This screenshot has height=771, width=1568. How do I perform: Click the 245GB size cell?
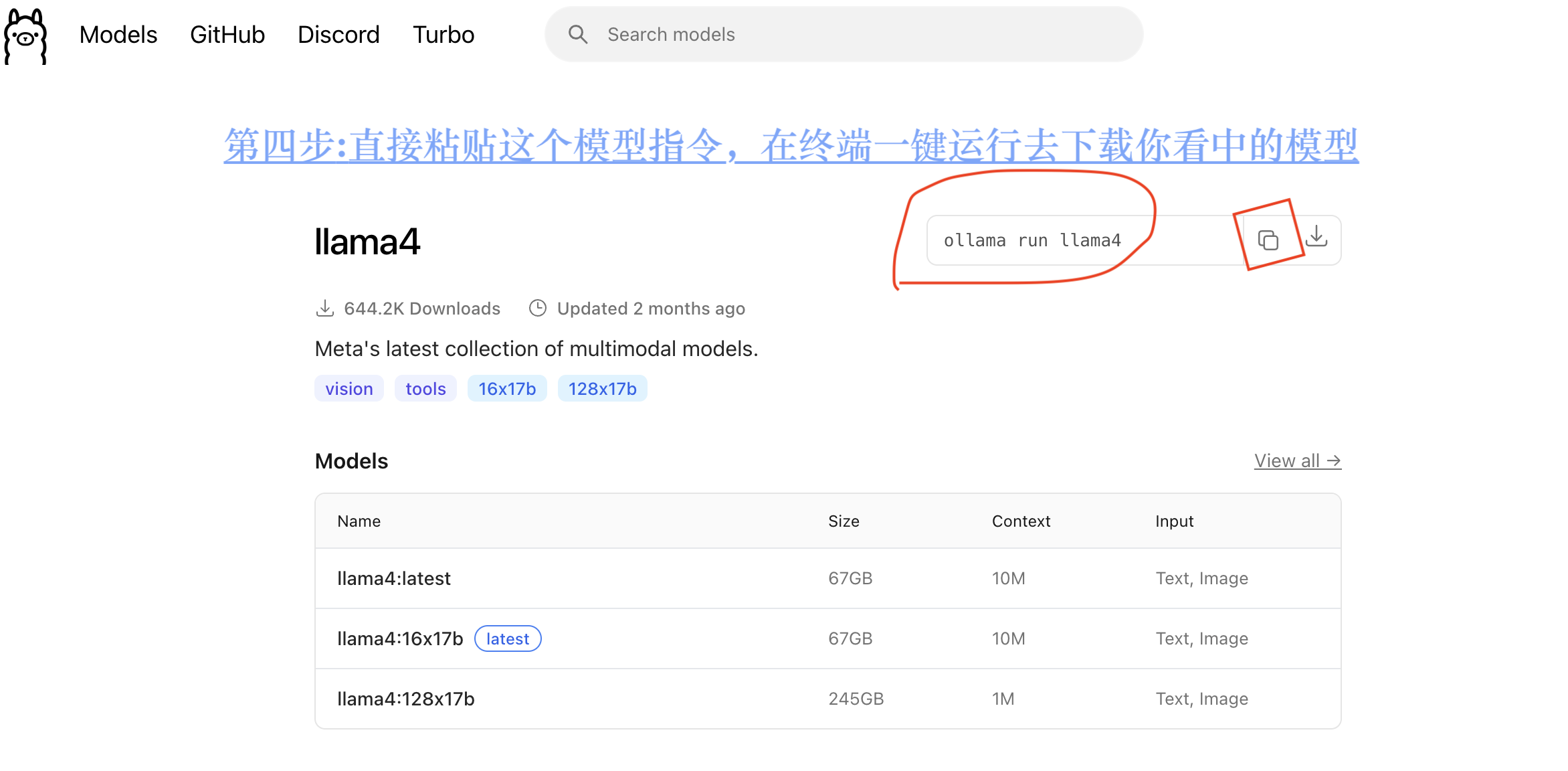tap(856, 699)
